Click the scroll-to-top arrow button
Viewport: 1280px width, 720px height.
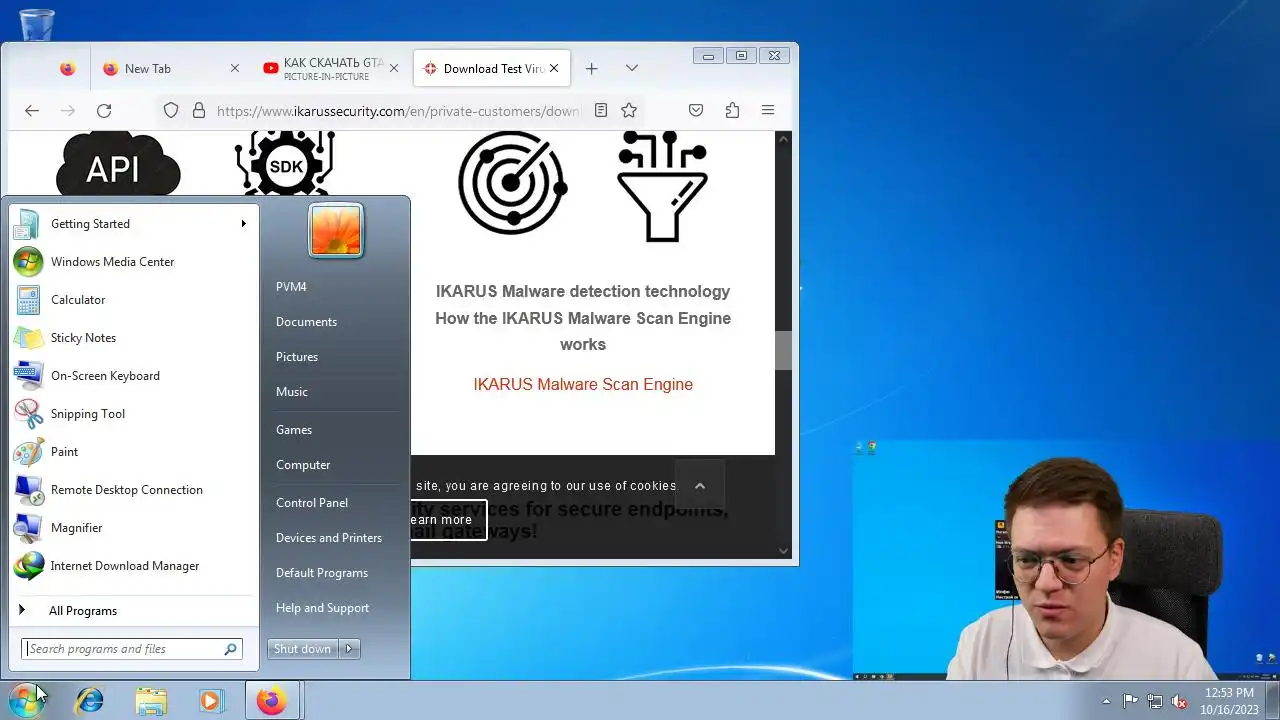(x=700, y=486)
